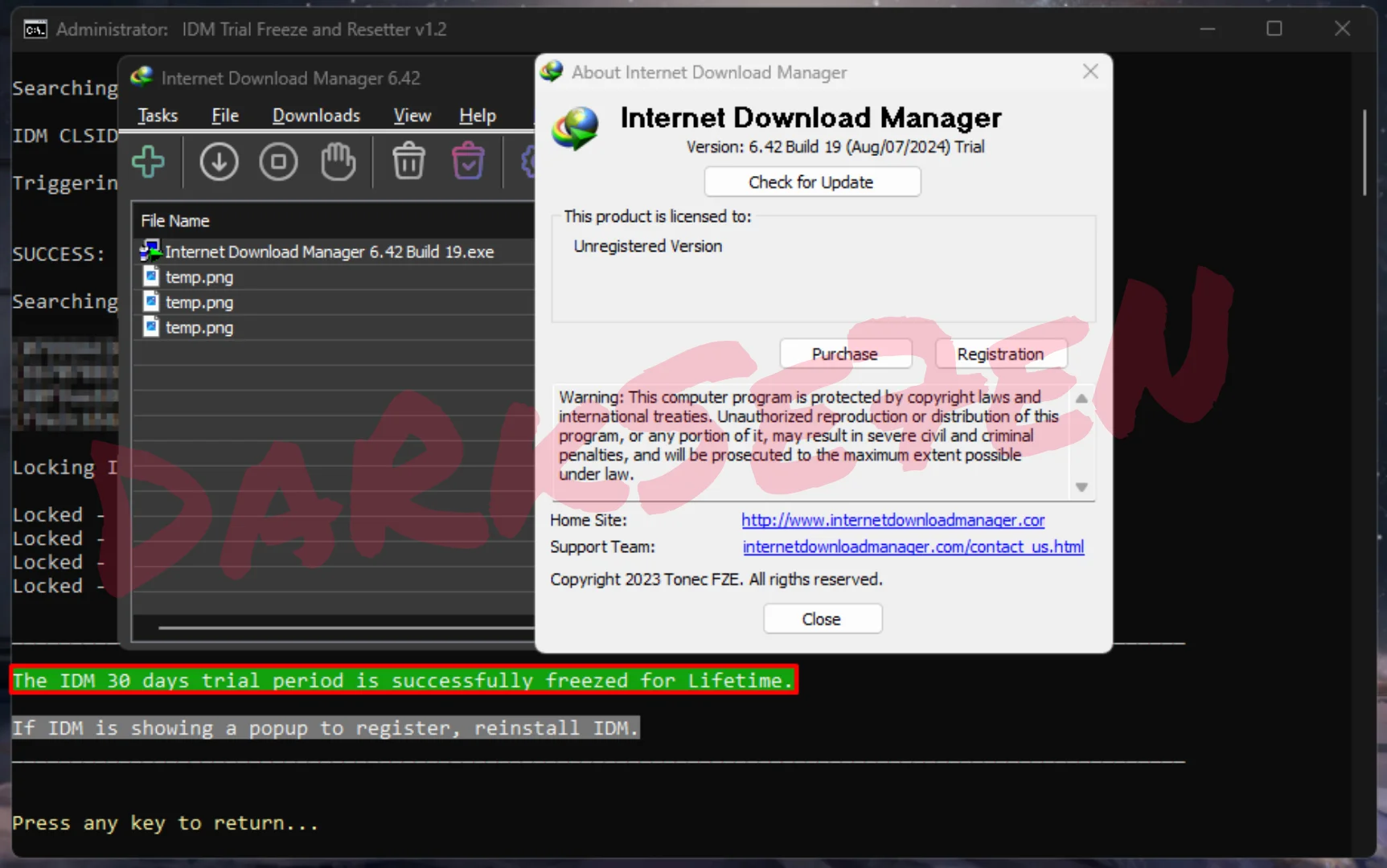The width and height of the screenshot is (1387, 868).
Task: Click the Unregistered Version license text
Action: (x=648, y=246)
